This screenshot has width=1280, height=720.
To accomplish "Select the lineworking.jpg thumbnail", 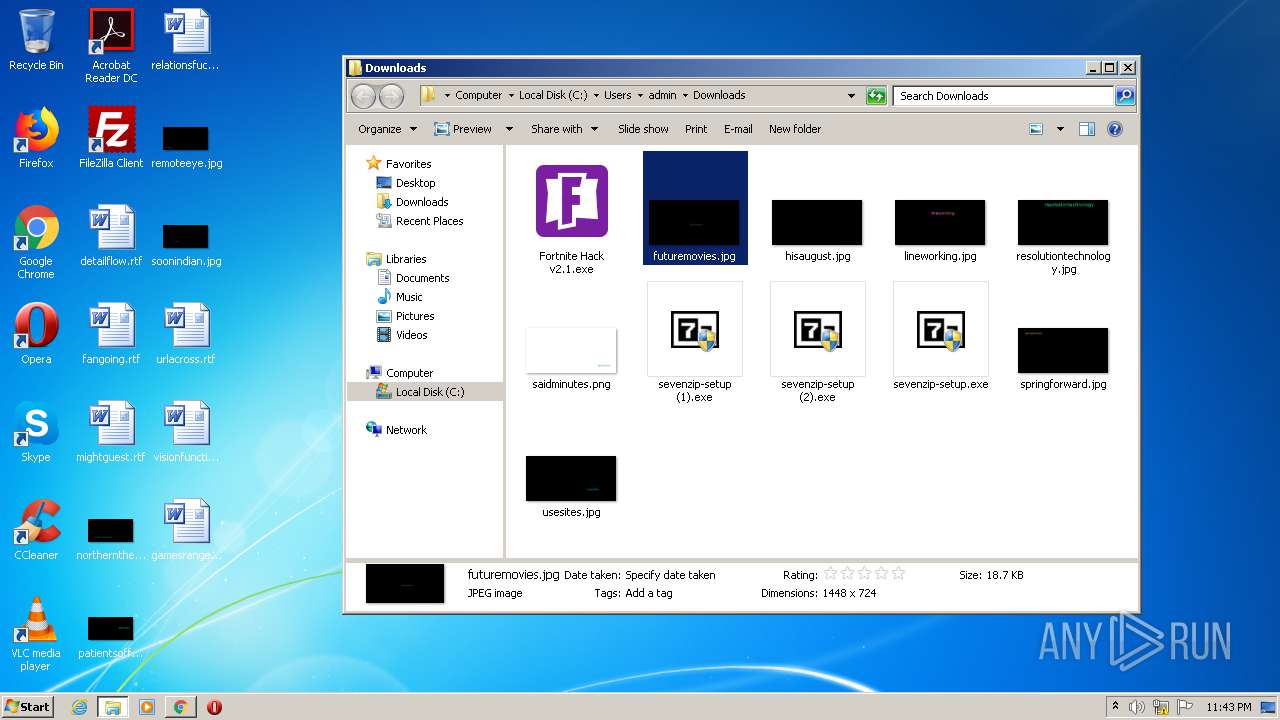I will (x=940, y=222).
